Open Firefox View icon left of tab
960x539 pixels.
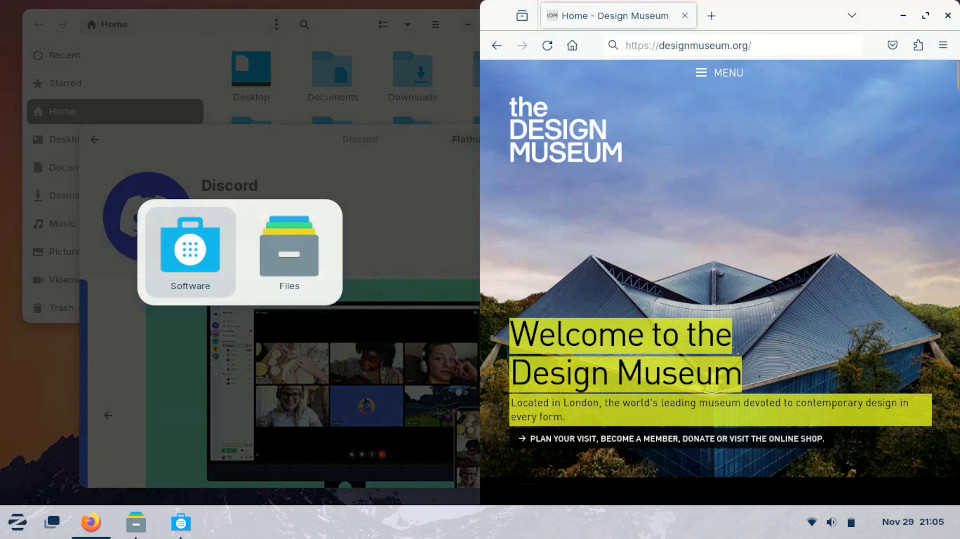click(522, 16)
